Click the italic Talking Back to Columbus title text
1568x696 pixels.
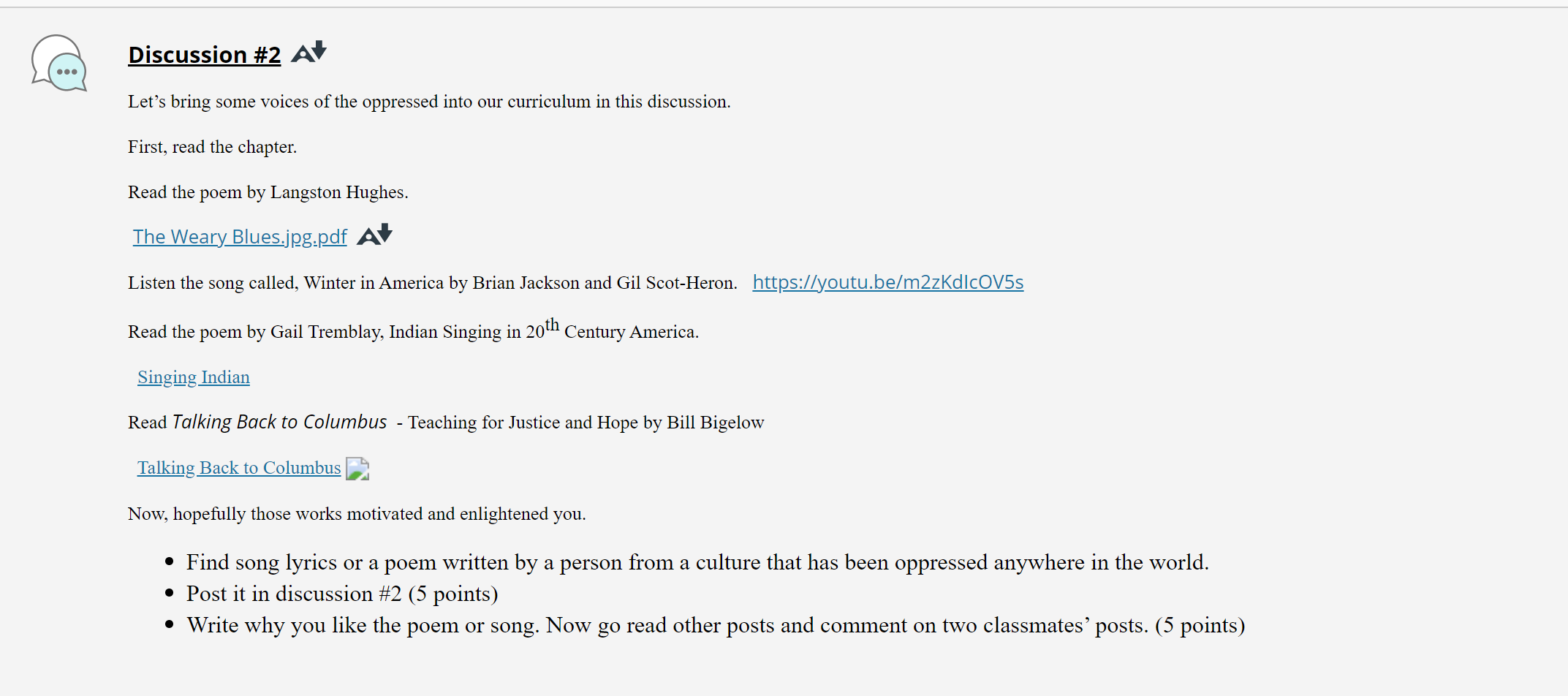[x=279, y=422]
